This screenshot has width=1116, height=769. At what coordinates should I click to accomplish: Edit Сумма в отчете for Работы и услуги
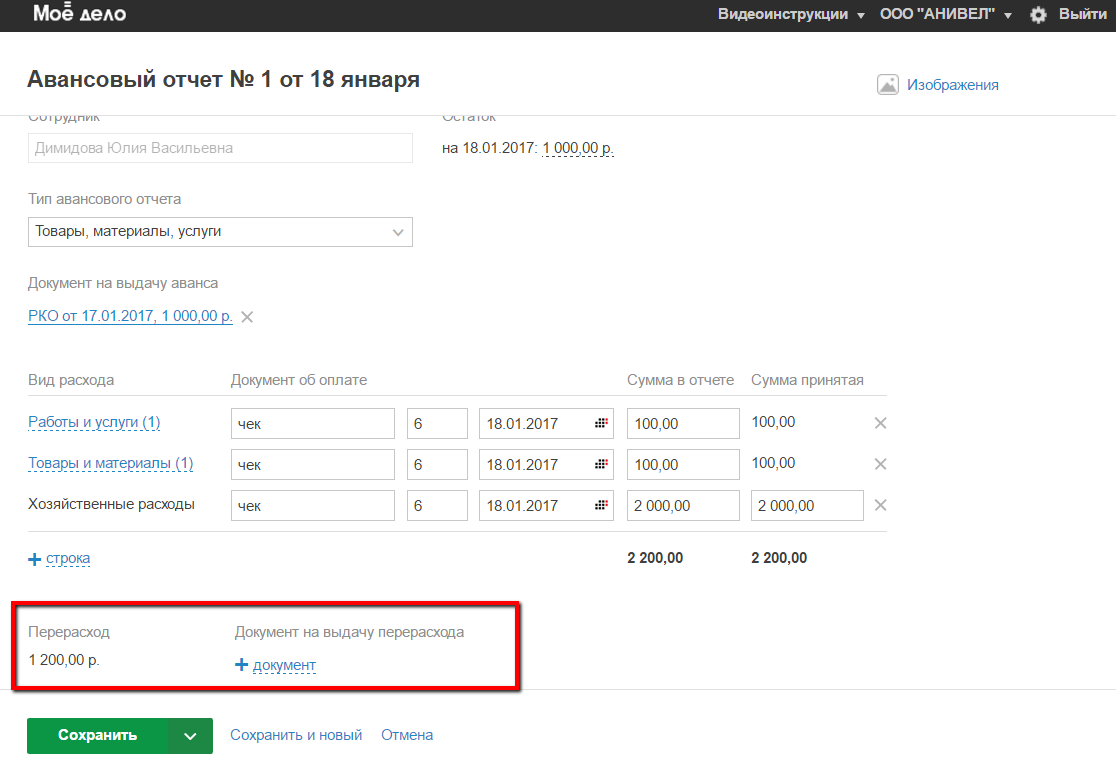(x=683, y=424)
